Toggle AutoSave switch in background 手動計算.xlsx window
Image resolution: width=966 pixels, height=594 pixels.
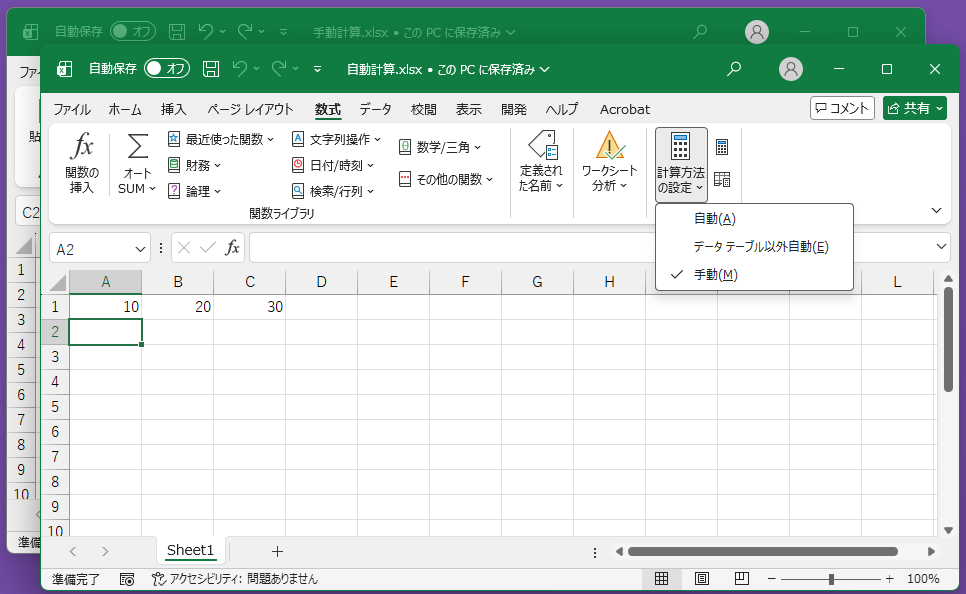coord(133,31)
